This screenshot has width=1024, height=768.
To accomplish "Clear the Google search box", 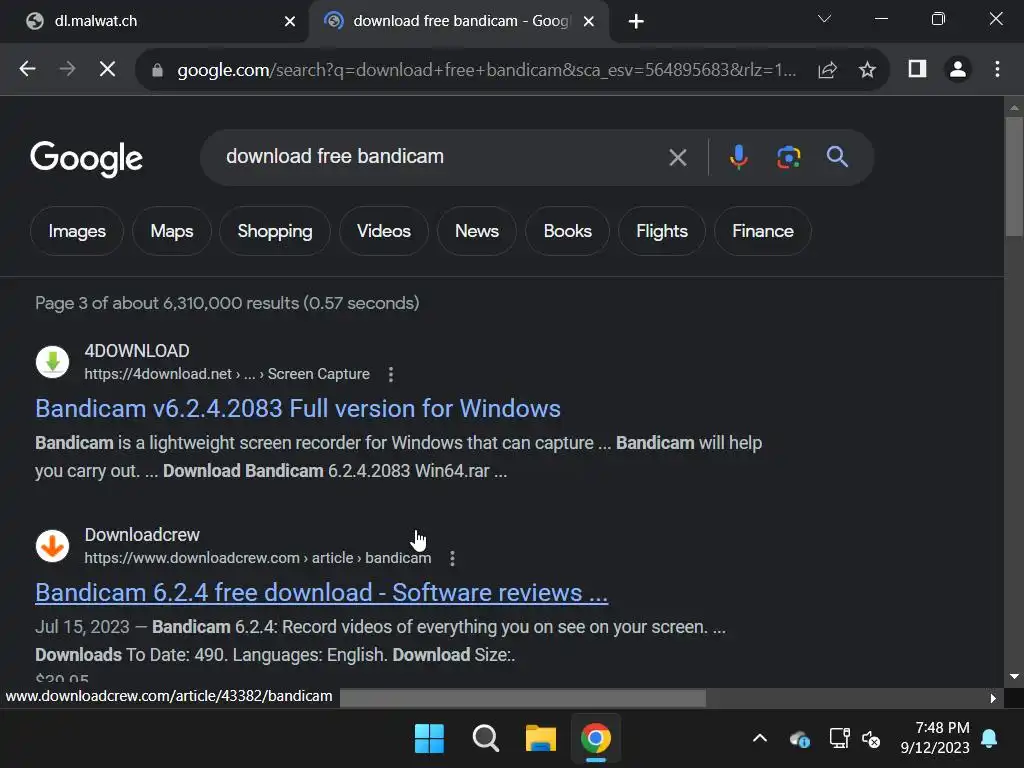I will (678, 157).
